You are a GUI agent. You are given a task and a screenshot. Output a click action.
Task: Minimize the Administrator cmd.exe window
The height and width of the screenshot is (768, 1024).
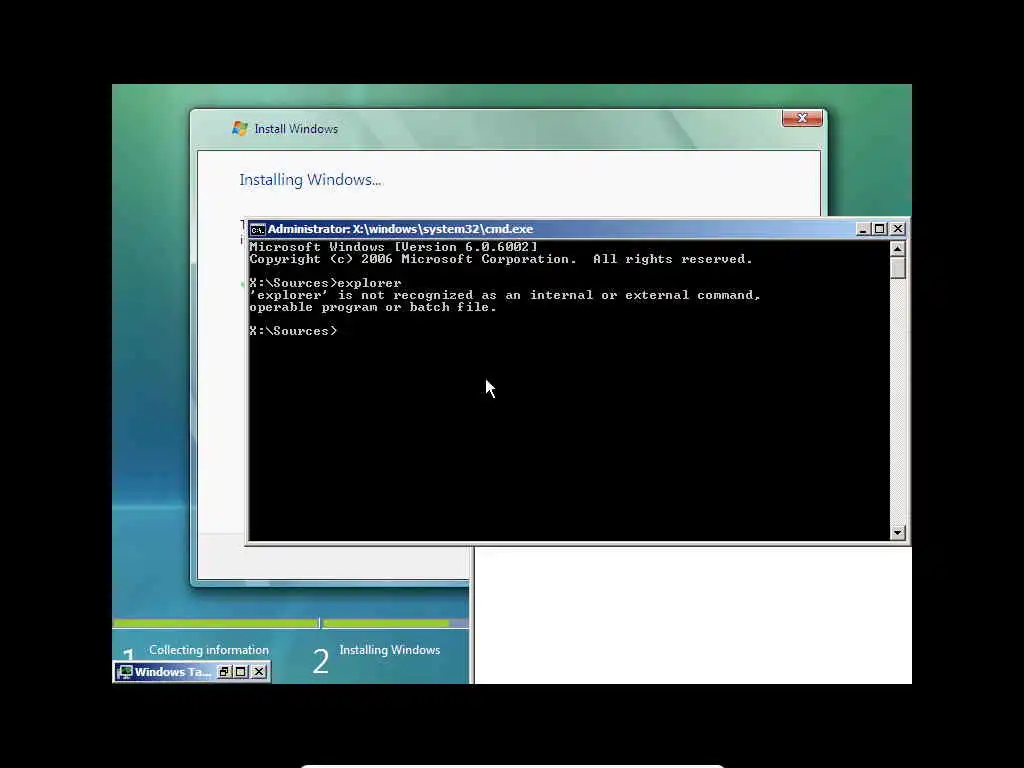click(863, 229)
